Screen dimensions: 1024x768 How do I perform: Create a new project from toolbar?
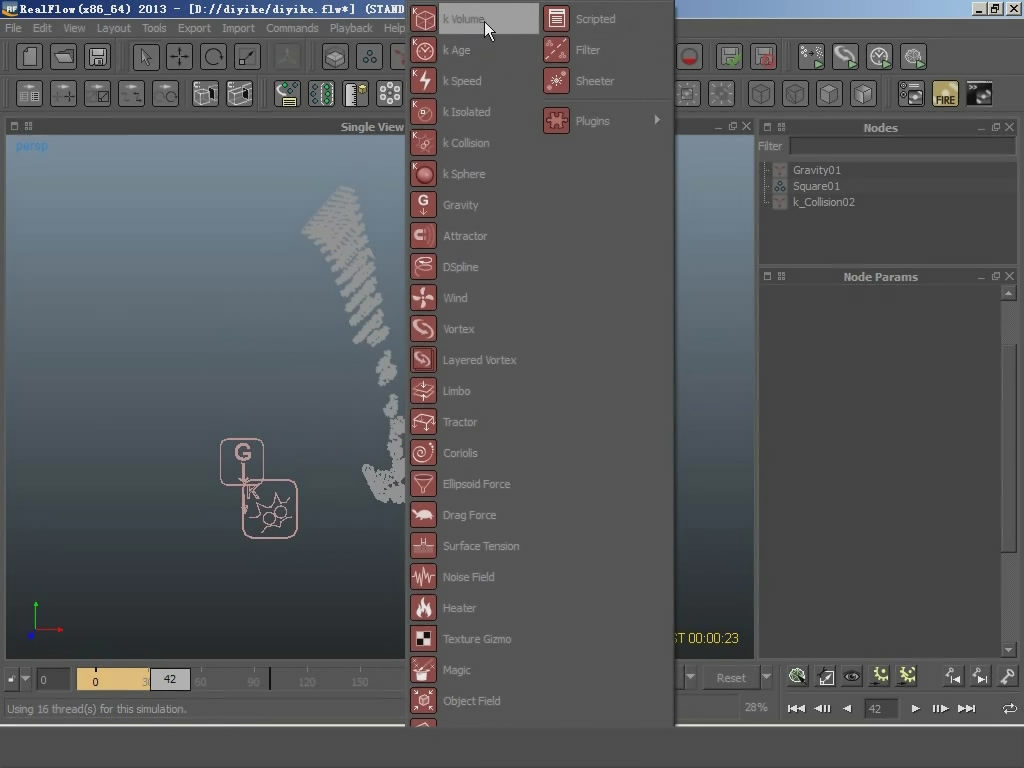tap(29, 57)
